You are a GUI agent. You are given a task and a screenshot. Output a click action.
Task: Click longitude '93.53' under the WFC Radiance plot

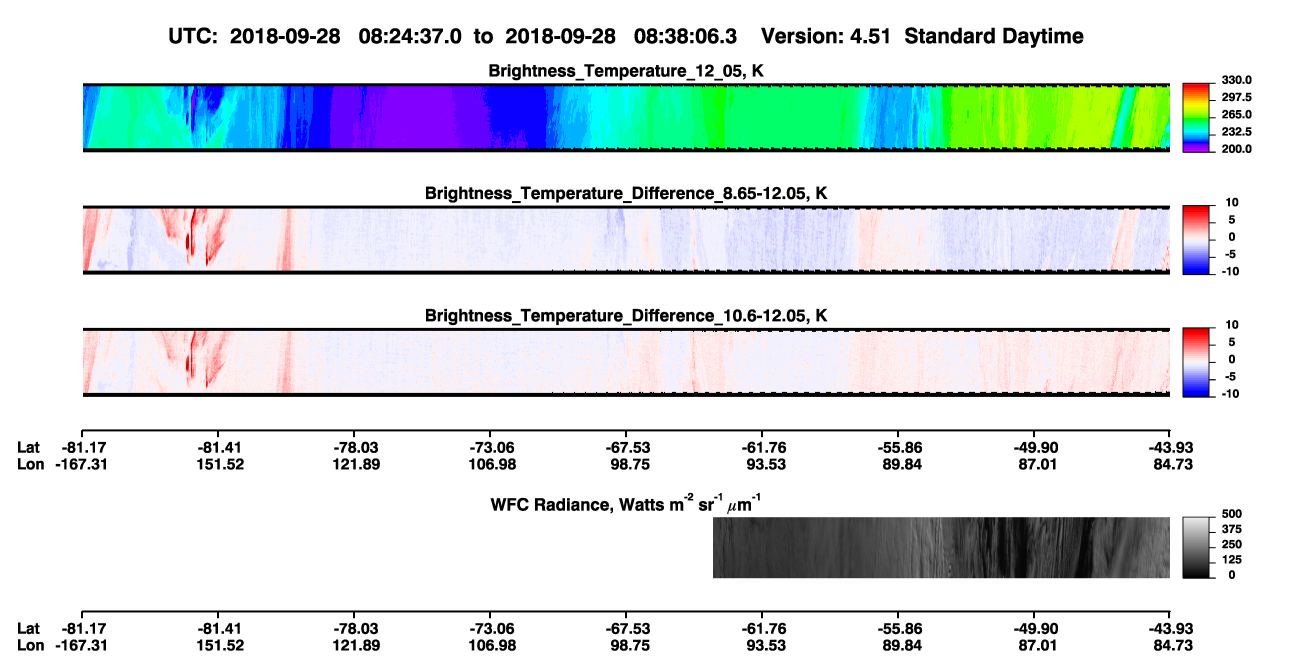[761, 645]
